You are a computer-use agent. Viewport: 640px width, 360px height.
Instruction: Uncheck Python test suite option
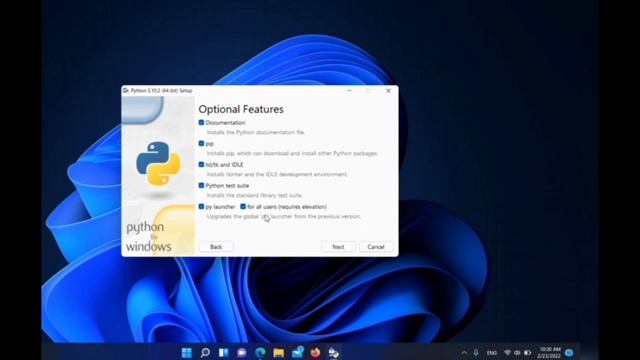(201, 185)
